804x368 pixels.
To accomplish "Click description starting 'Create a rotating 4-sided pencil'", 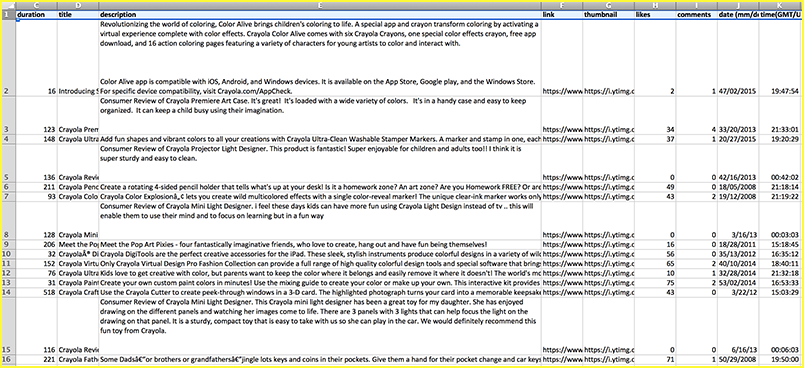I will (320, 187).
